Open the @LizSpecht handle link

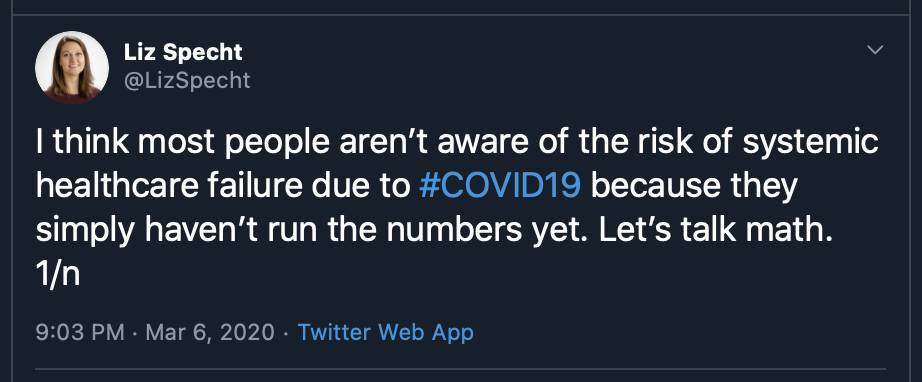(x=187, y=81)
